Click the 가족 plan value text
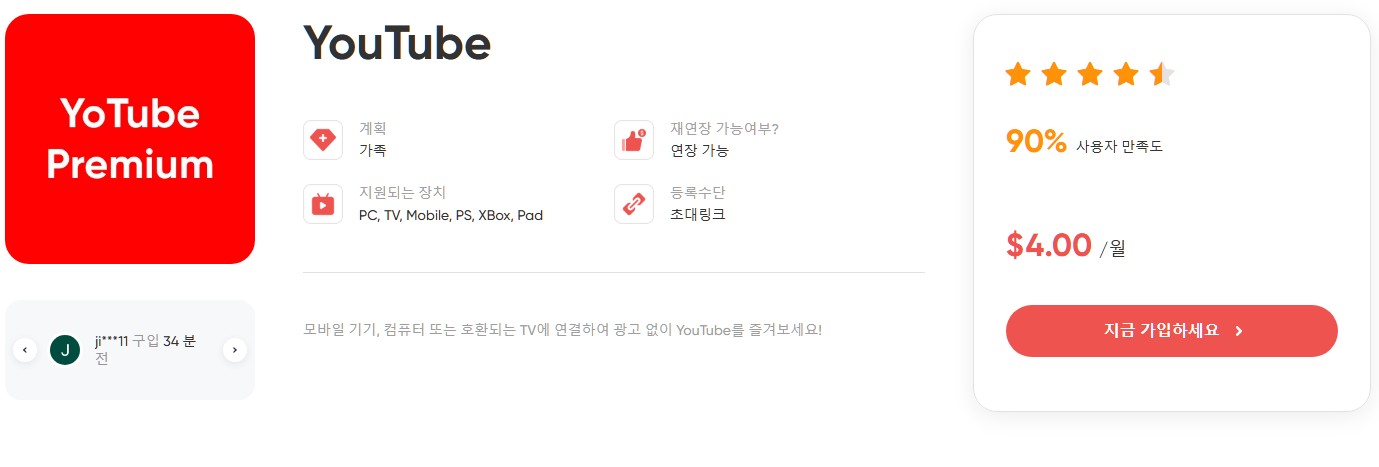Image resolution: width=1379 pixels, height=467 pixels. pyautogui.click(x=372, y=151)
